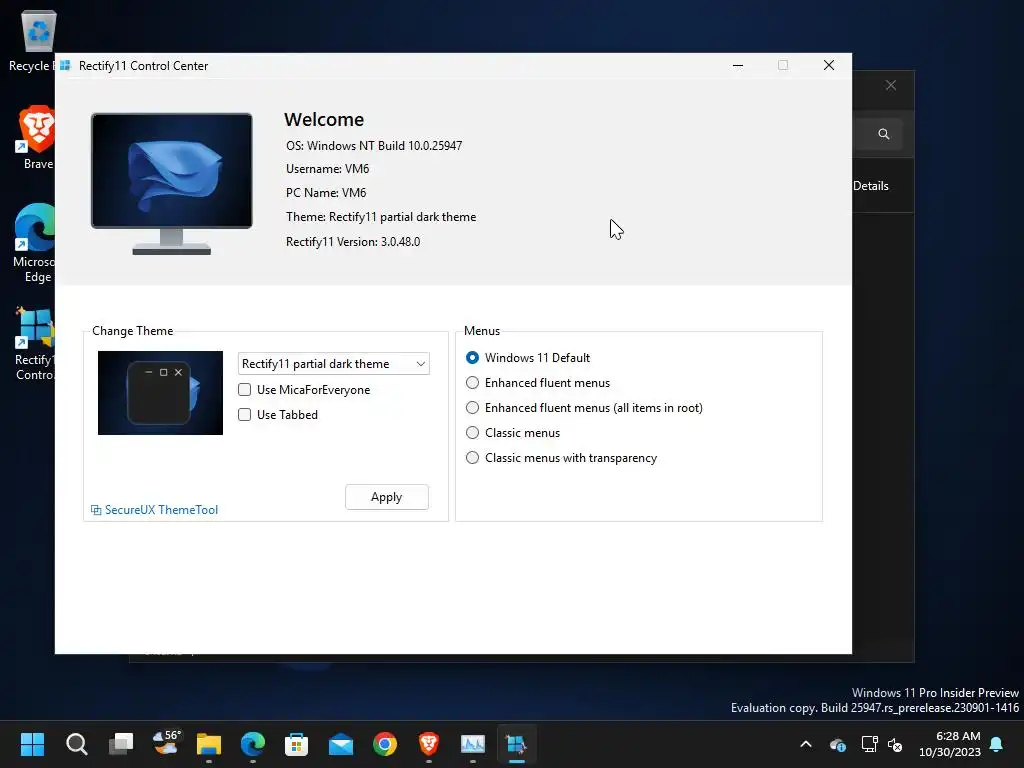Select the Microsoft Edge desktop shortcut
This screenshot has height=768, width=1024.
tap(34, 243)
